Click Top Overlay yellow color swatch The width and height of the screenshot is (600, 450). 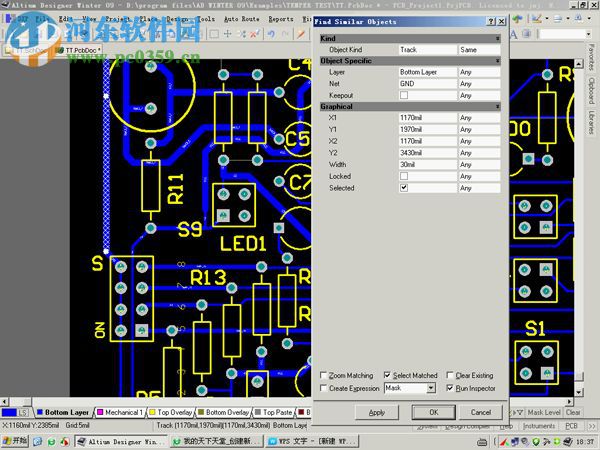(x=152, y=412)
